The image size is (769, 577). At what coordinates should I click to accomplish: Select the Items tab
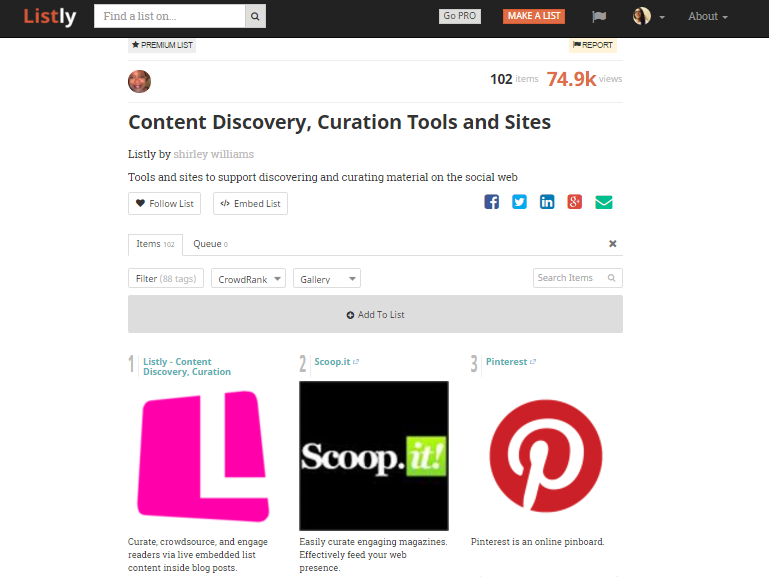[x=155, y=244]
